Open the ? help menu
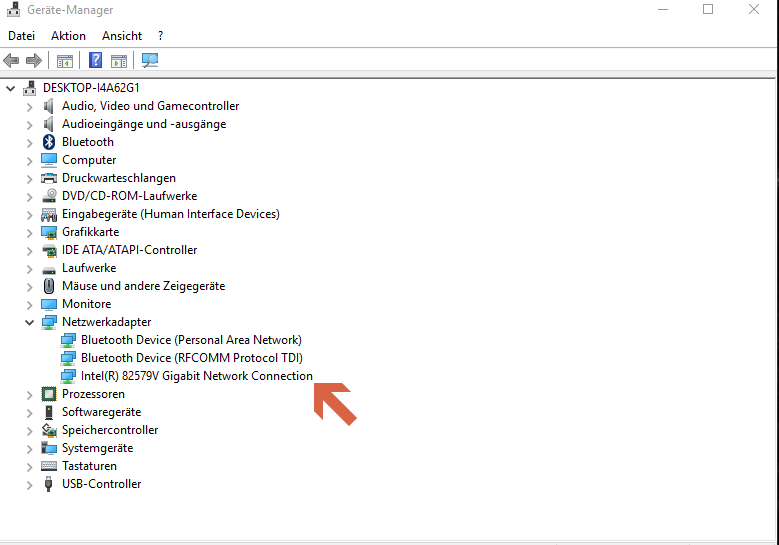 click(160, 36)
